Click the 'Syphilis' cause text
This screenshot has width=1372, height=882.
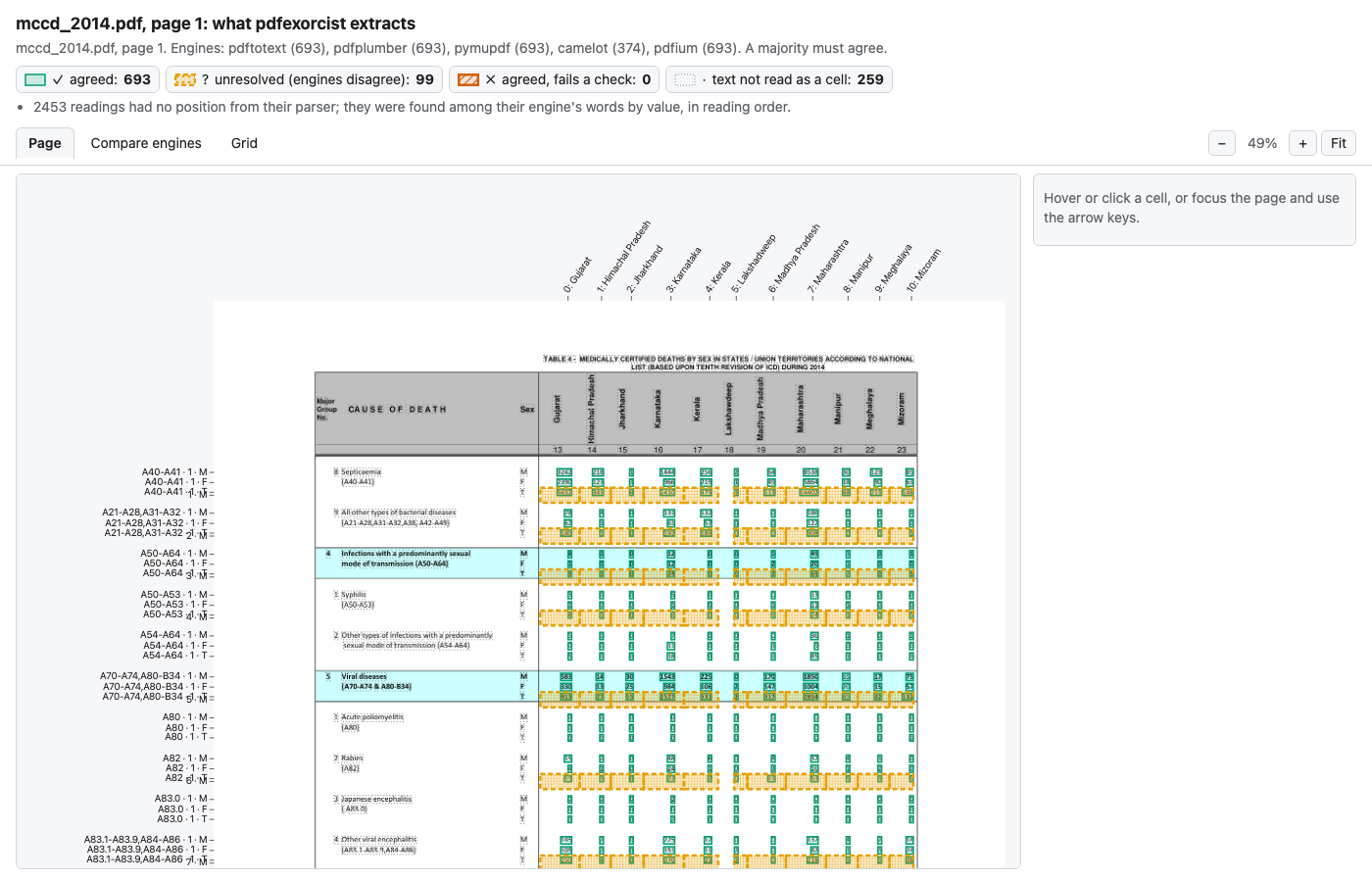[x=353, y=595]
